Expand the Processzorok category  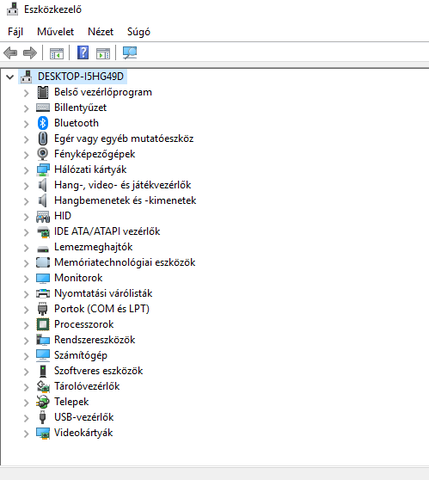point(26,325)
